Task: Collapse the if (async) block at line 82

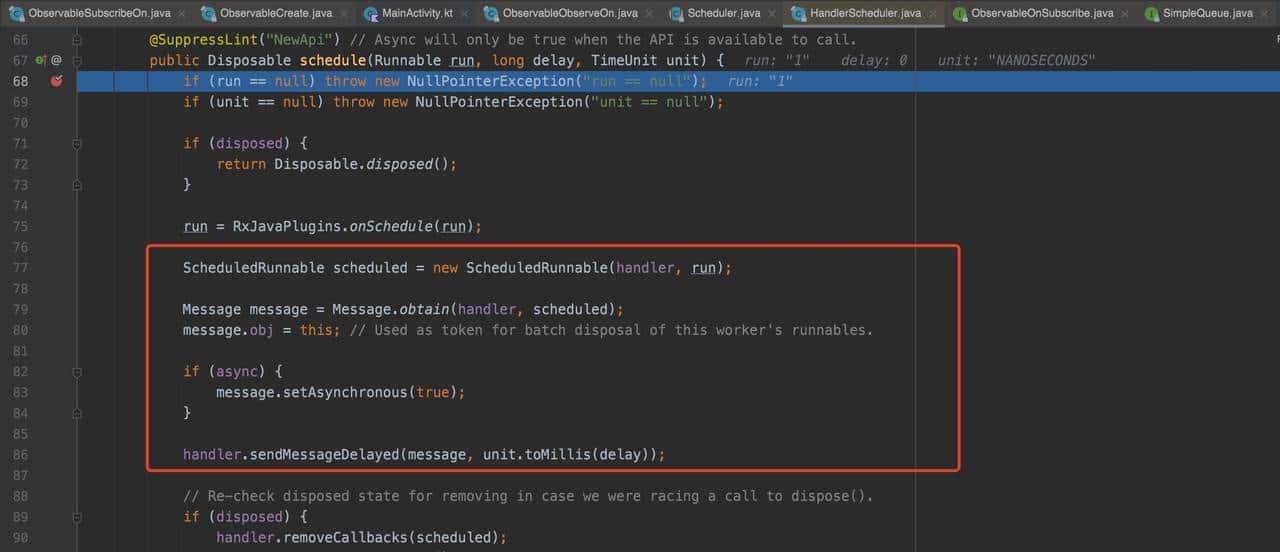Action: [x=77, y=371]
